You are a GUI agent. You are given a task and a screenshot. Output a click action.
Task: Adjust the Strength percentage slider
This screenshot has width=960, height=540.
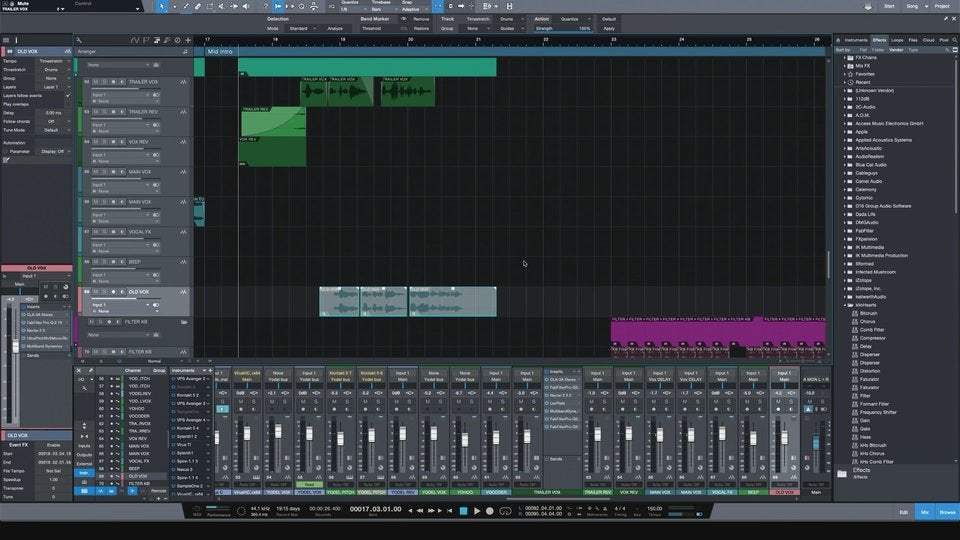pyautogui.click(x=563, y=29)
